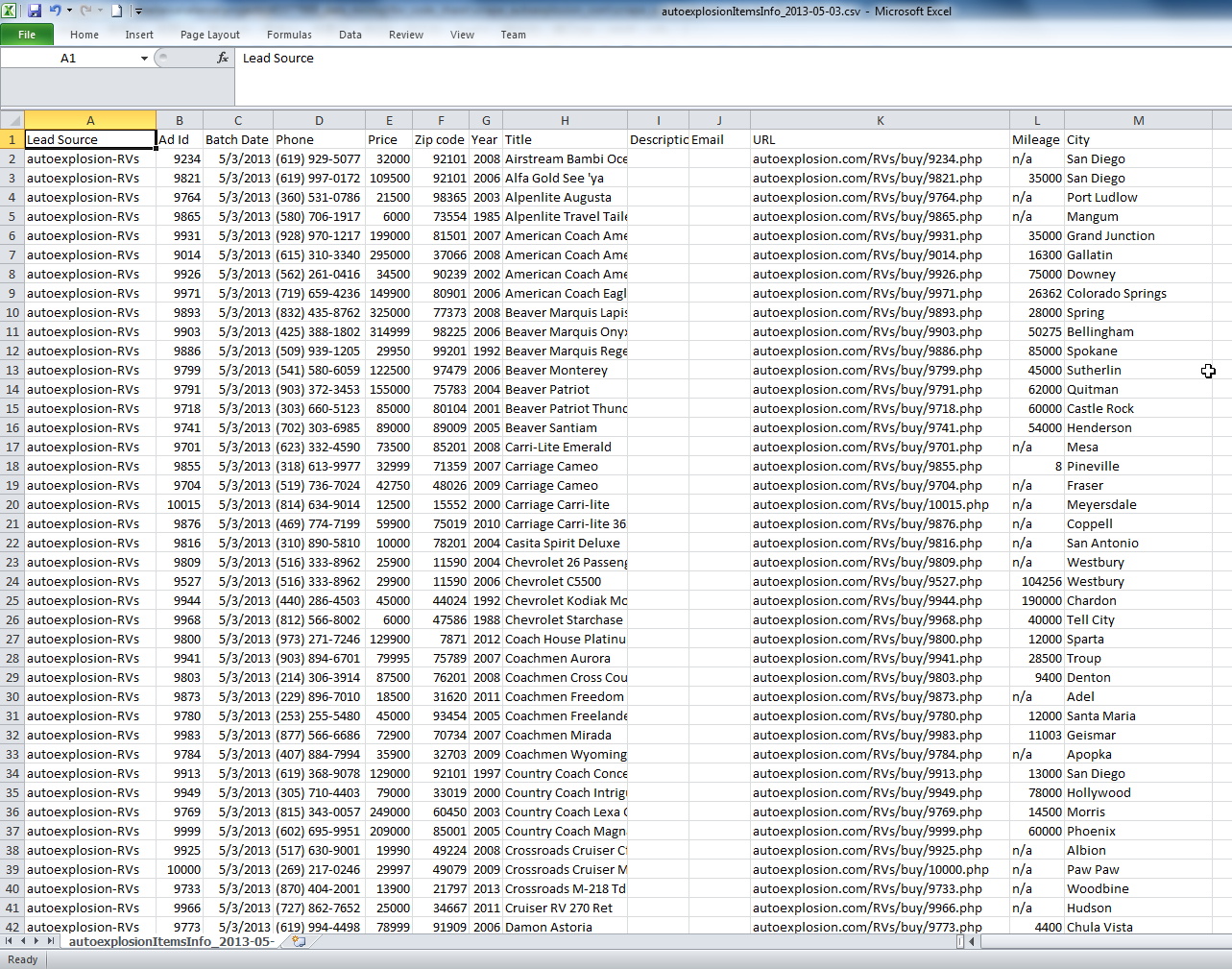The image size is (1232, 969).
Task: Select the Coachmen Aurora title cell
Action: point(565,658)
